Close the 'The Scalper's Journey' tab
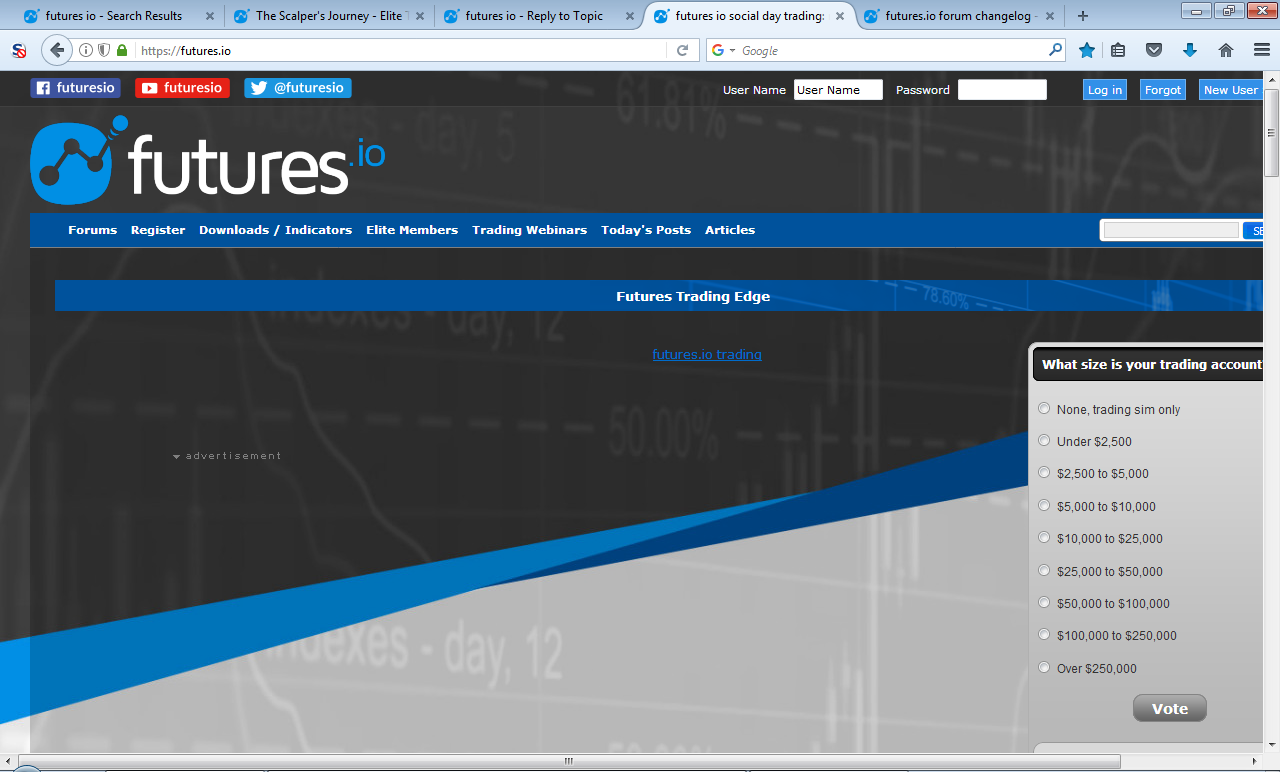This screenshot has height=772, width=1280. click(x=420, y=16)
